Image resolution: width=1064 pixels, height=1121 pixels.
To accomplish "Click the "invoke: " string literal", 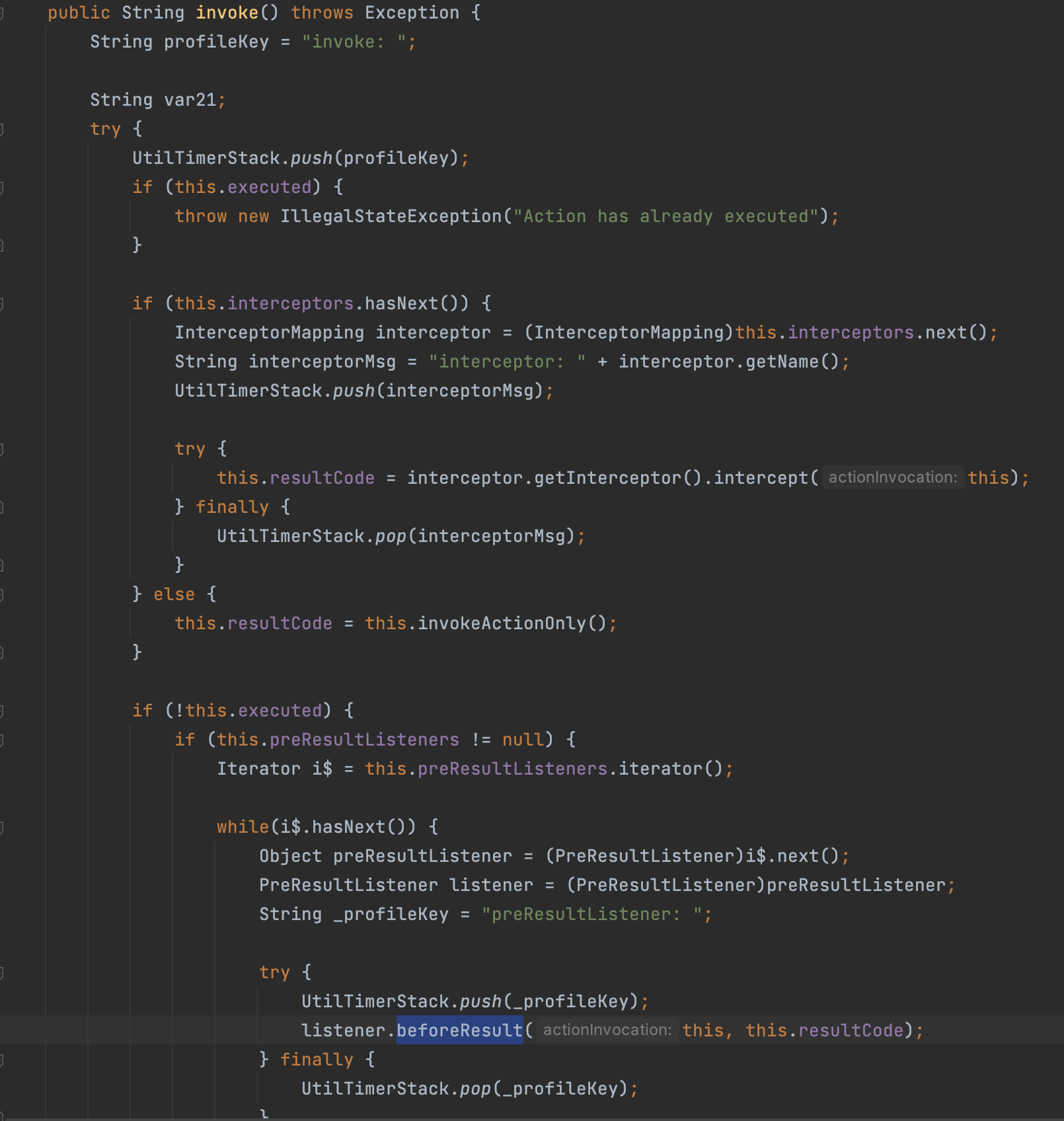I will tap(354, 42).
